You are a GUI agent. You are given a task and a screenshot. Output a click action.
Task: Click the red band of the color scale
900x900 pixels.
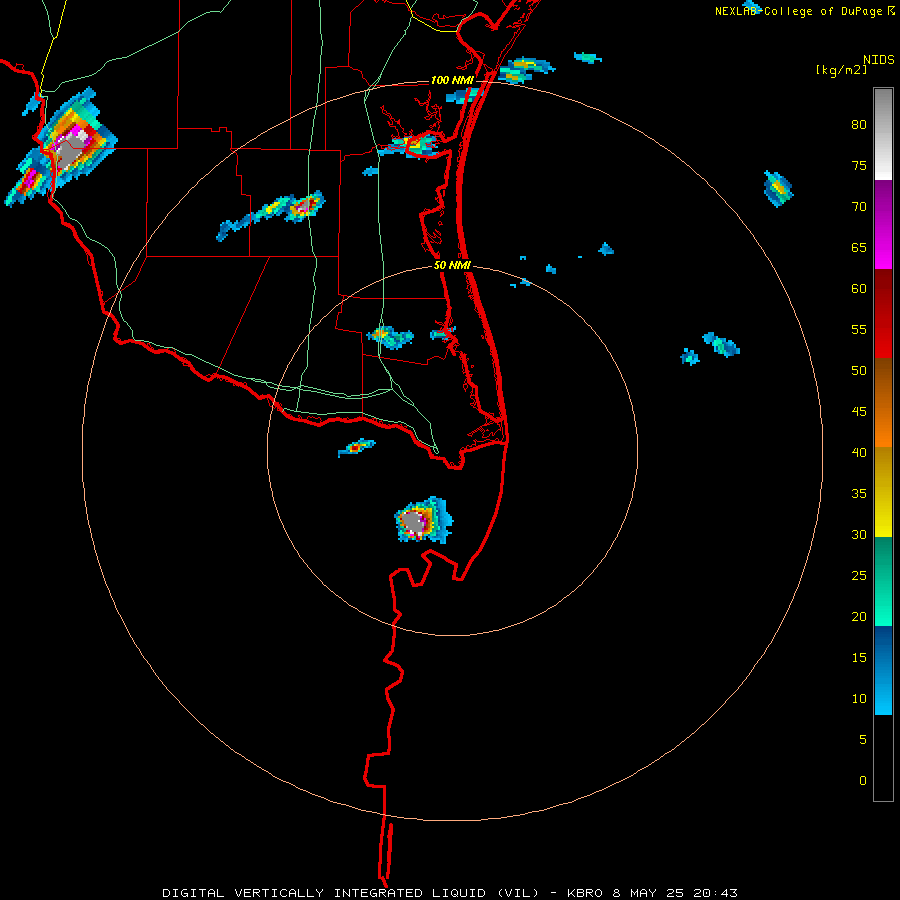click(883, 313)
